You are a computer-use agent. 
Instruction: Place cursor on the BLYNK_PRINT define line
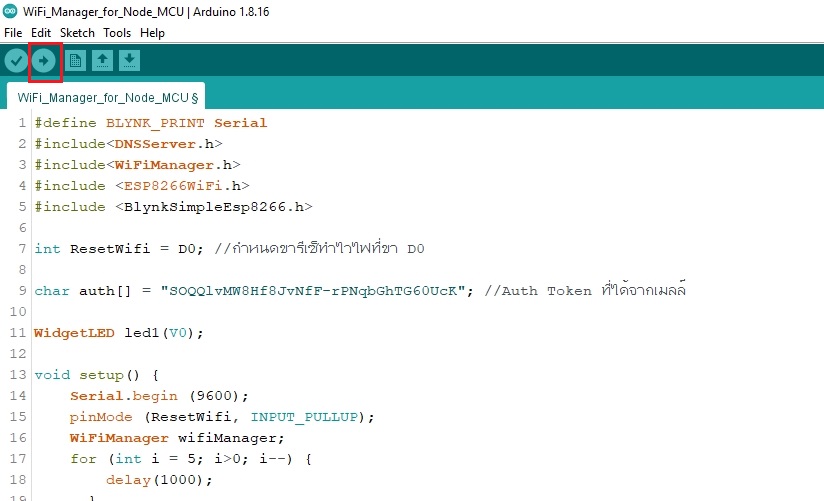(151, 123)
